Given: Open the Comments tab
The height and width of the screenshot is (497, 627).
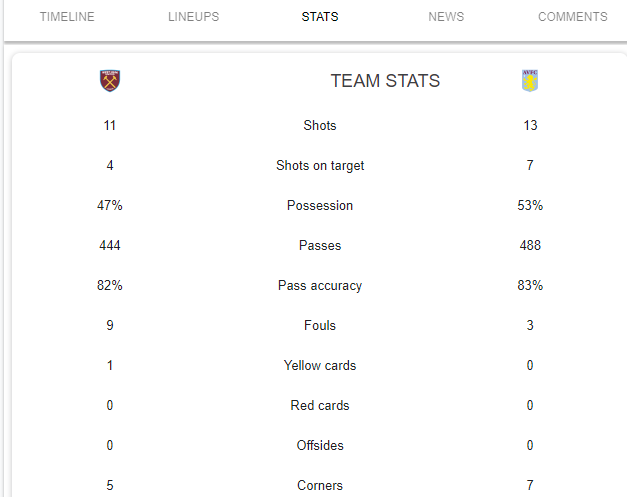Looking at the screenshot, I should tap(573, 17).
